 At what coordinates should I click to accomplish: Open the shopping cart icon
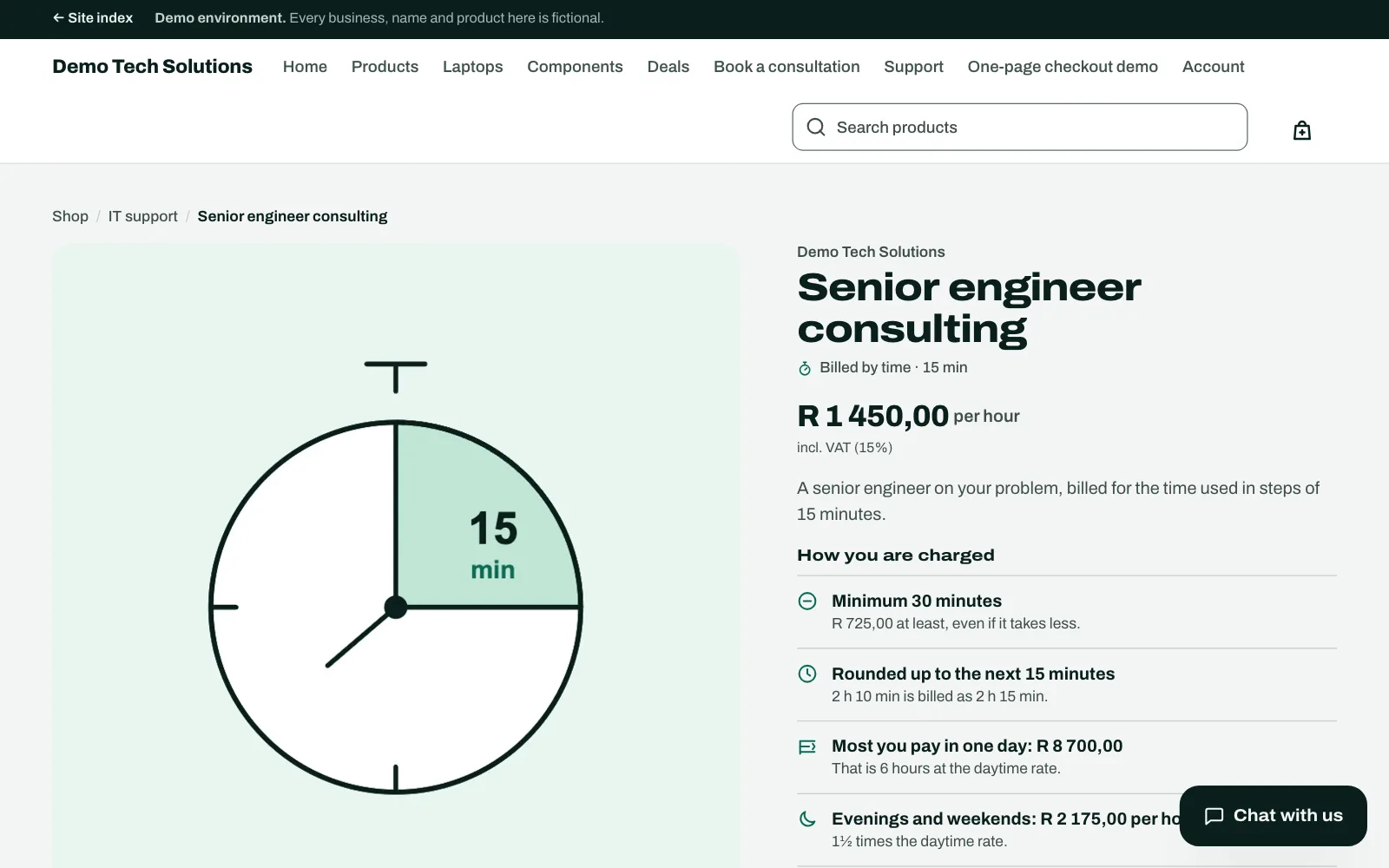1301,130
